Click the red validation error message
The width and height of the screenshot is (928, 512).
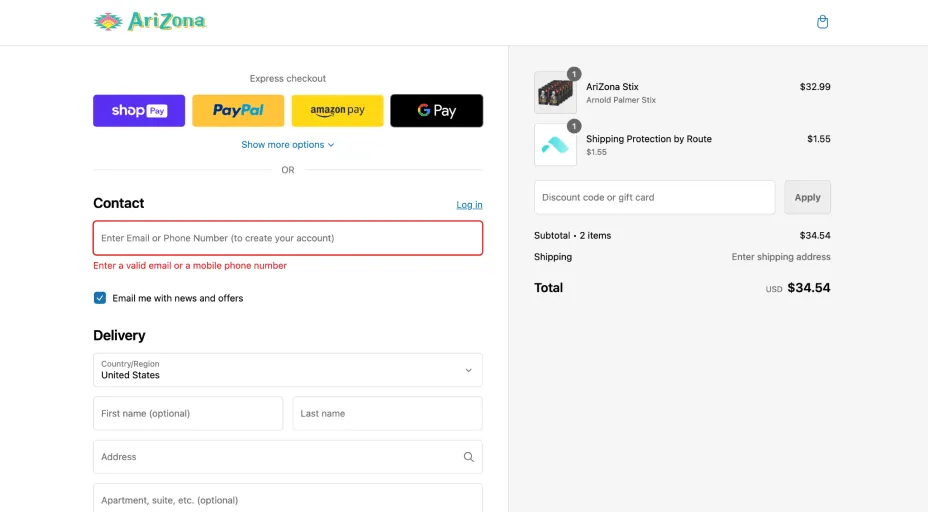[x=190, y=266]
